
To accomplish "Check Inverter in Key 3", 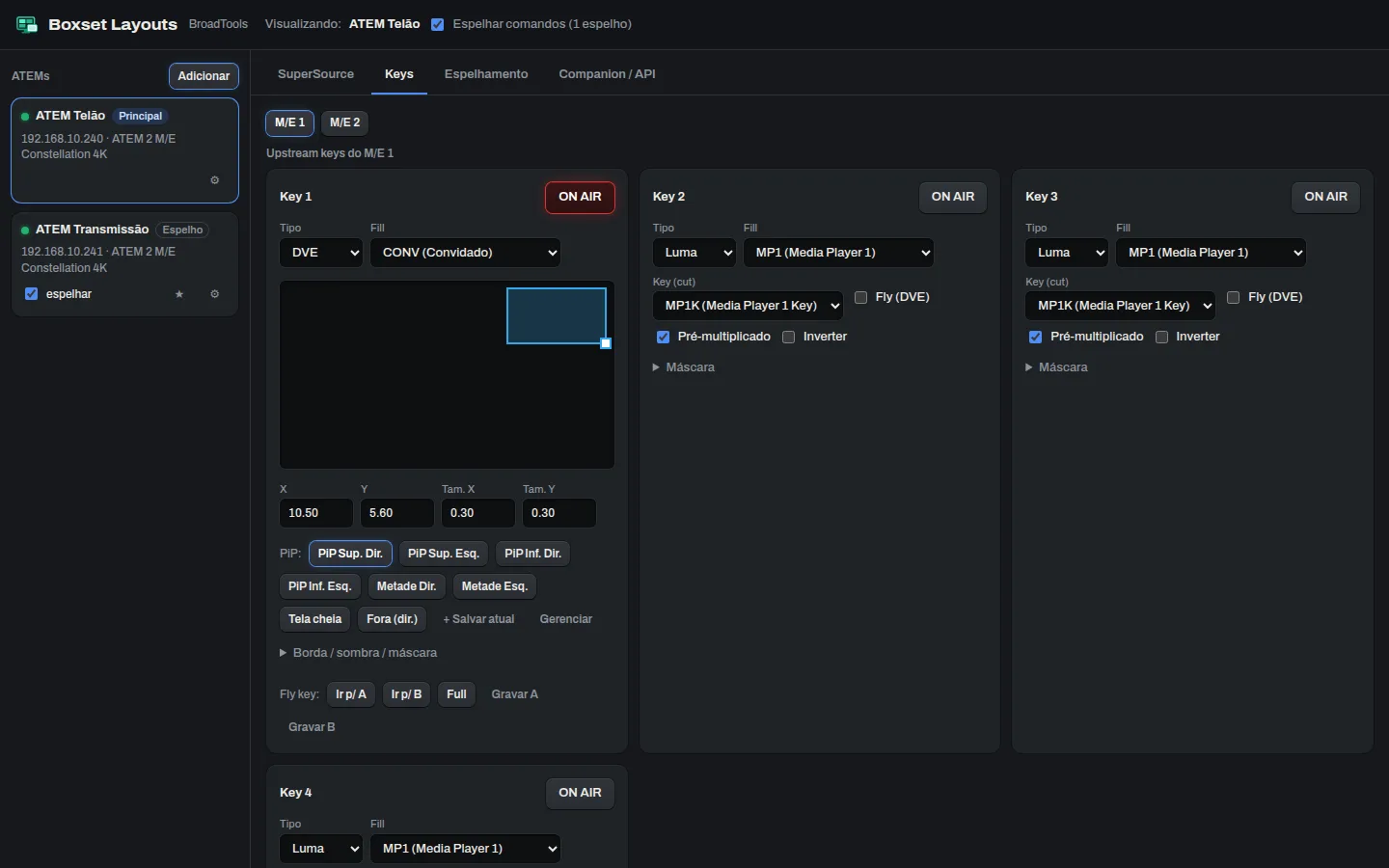I will (x=1162, y=337).
